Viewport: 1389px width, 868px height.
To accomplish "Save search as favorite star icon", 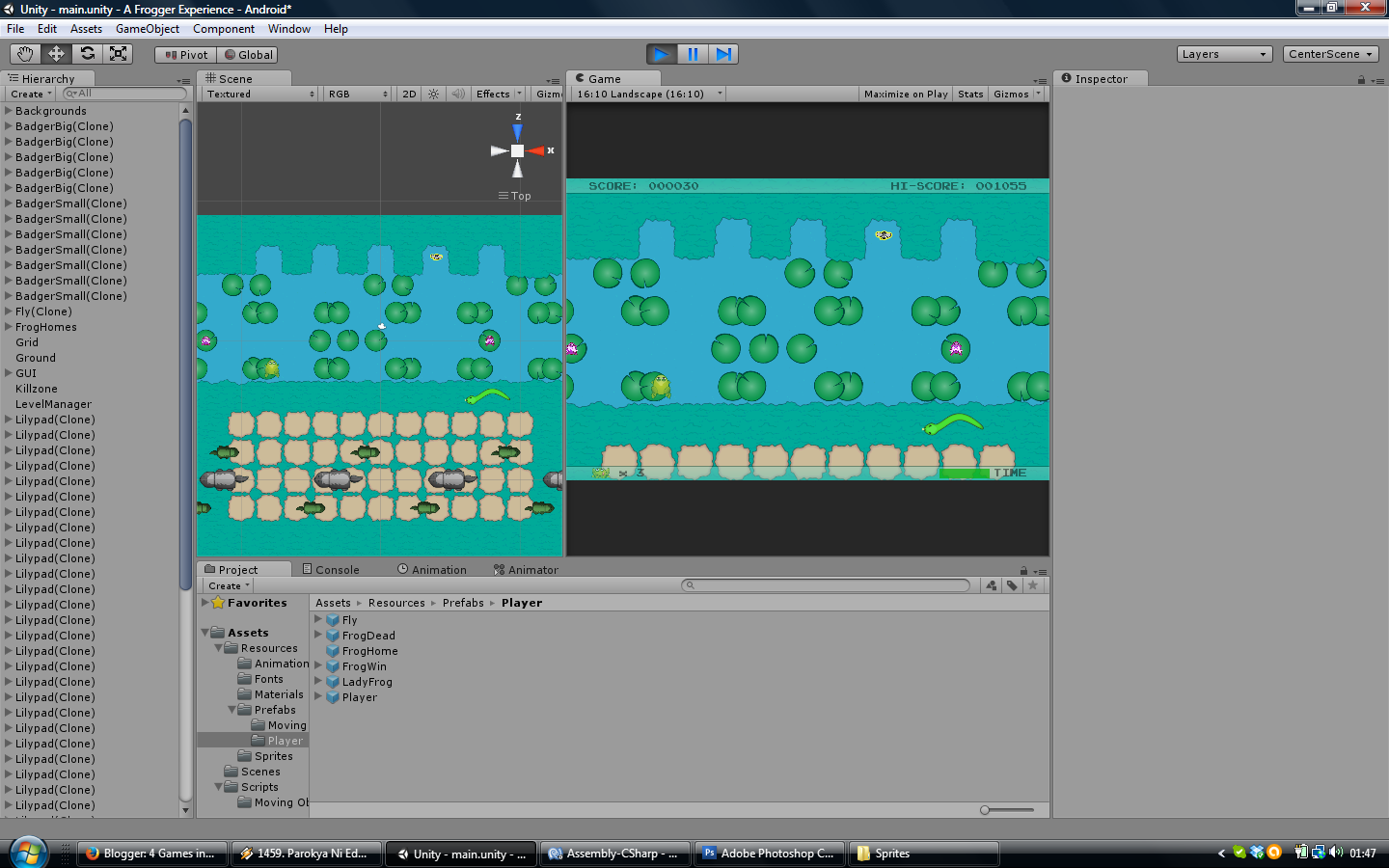I will click(1033, 585).
